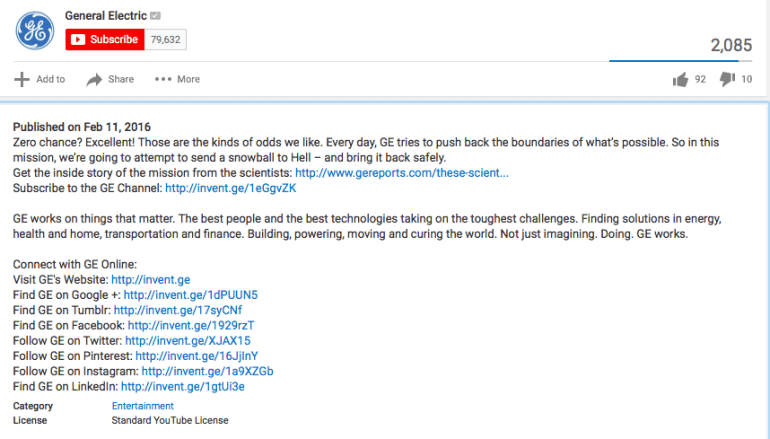
Task: Click the Zero chance? Excellent! description line
Action: click(366, 150)
